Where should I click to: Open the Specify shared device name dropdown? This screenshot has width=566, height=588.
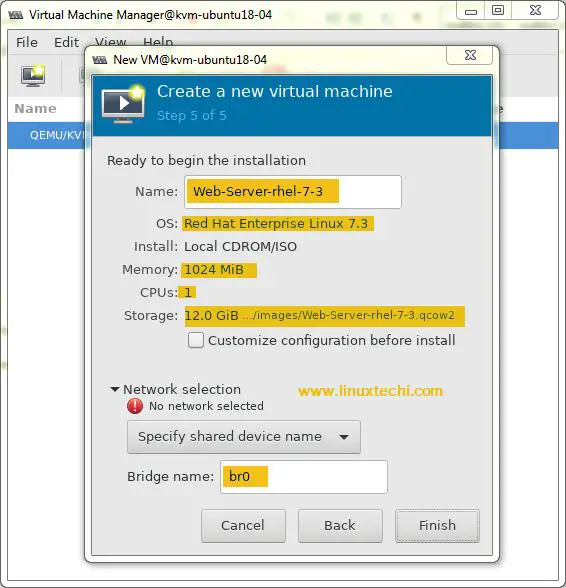244,437
